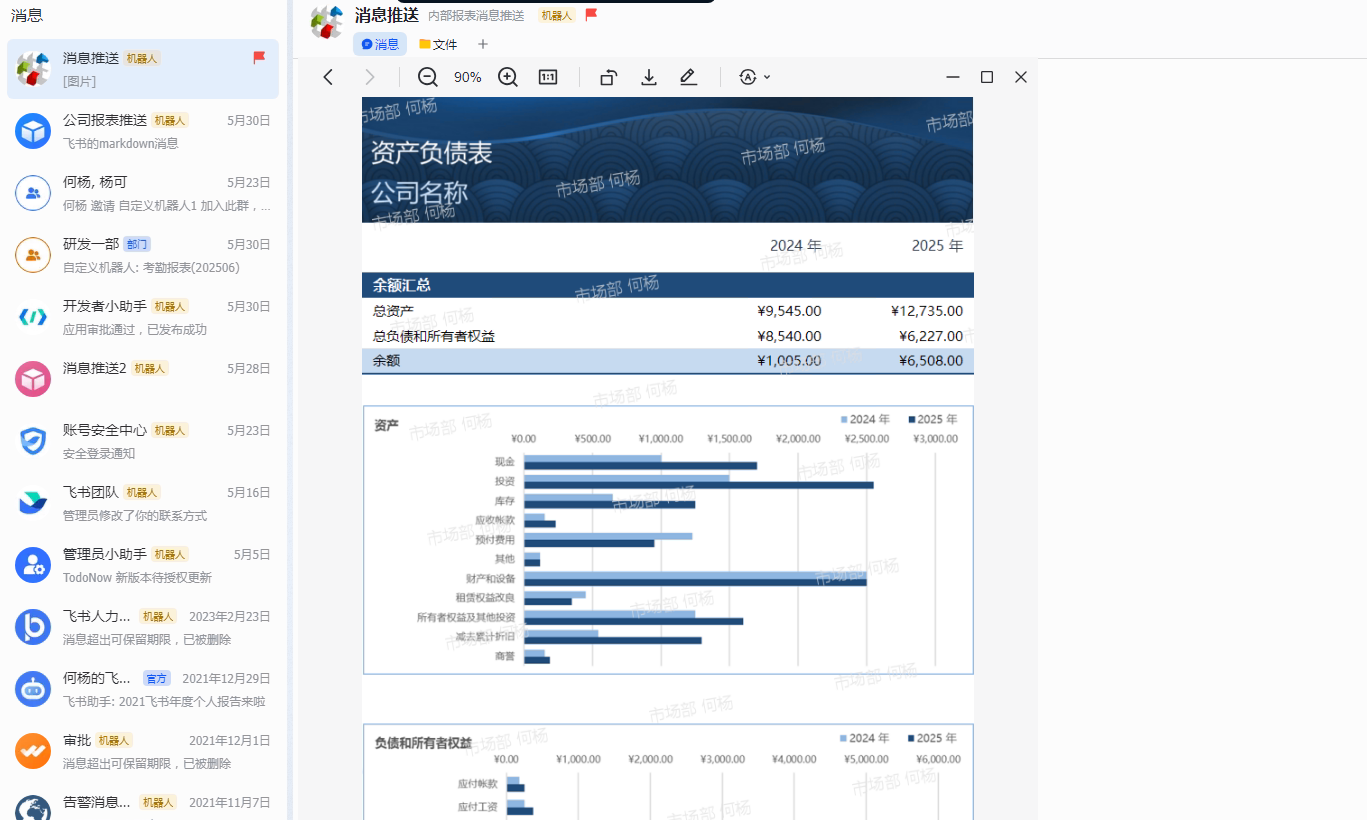Switch to the 文件 tab
1367x820 pixels.
coord(438,44)
